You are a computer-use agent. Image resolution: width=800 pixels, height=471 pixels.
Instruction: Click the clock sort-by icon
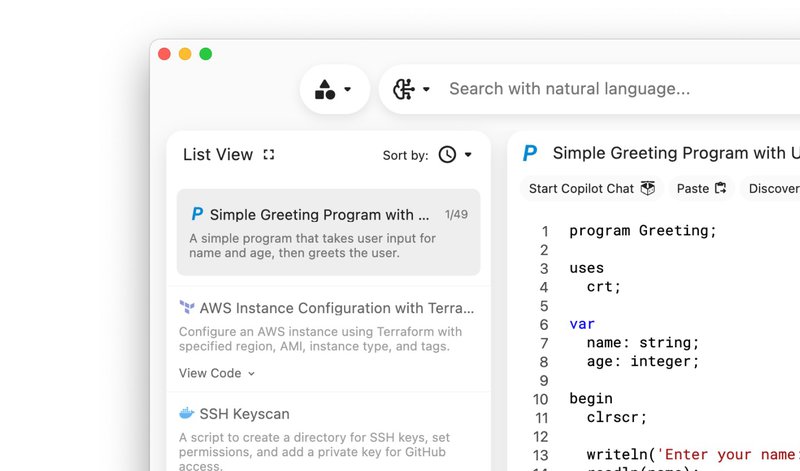point(447,155)
